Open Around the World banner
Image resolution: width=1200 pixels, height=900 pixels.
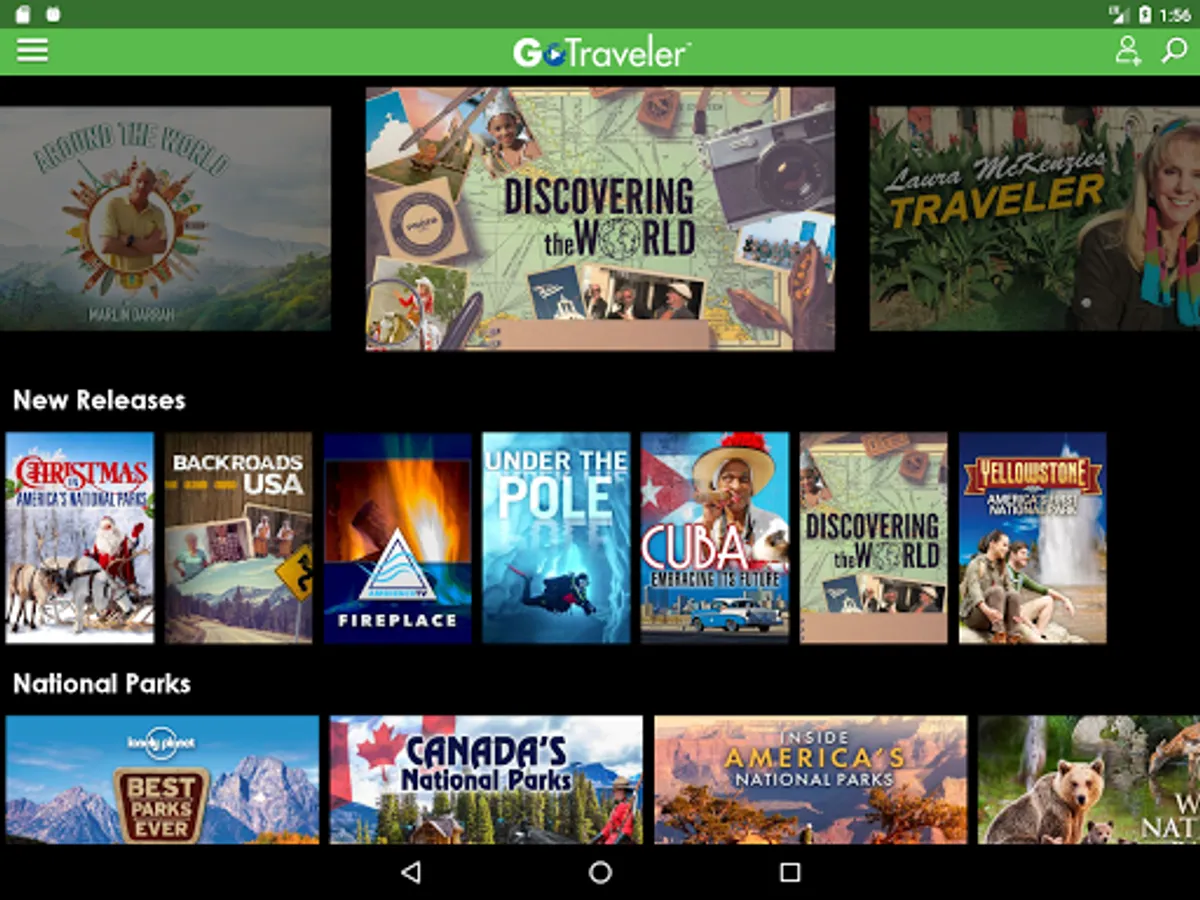tap(165, 218)
